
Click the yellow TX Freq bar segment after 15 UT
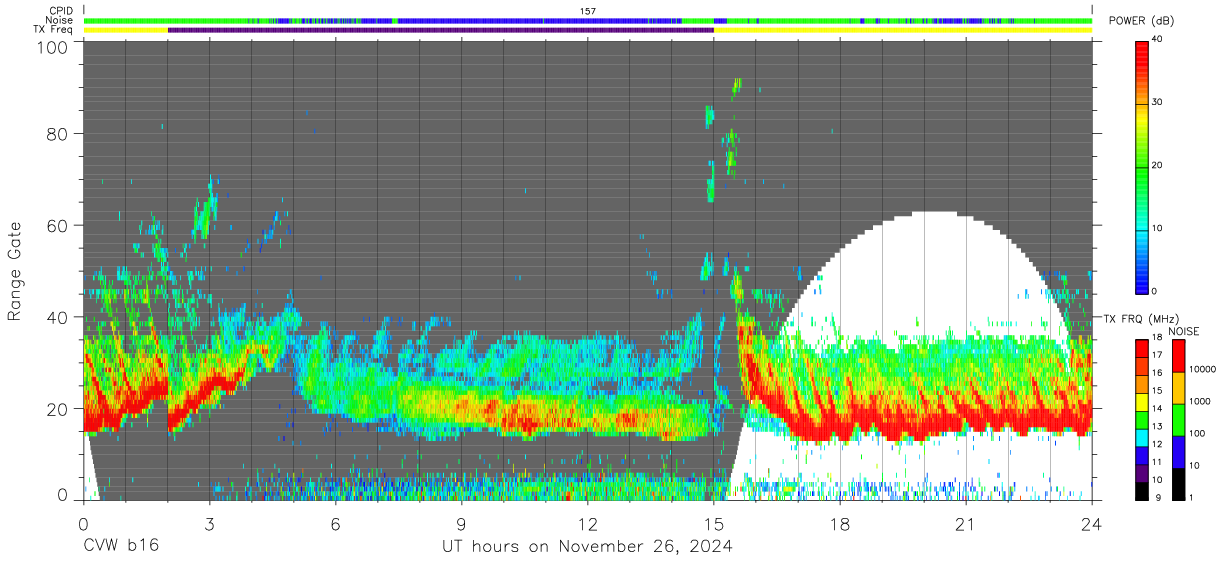coord(900,30)
